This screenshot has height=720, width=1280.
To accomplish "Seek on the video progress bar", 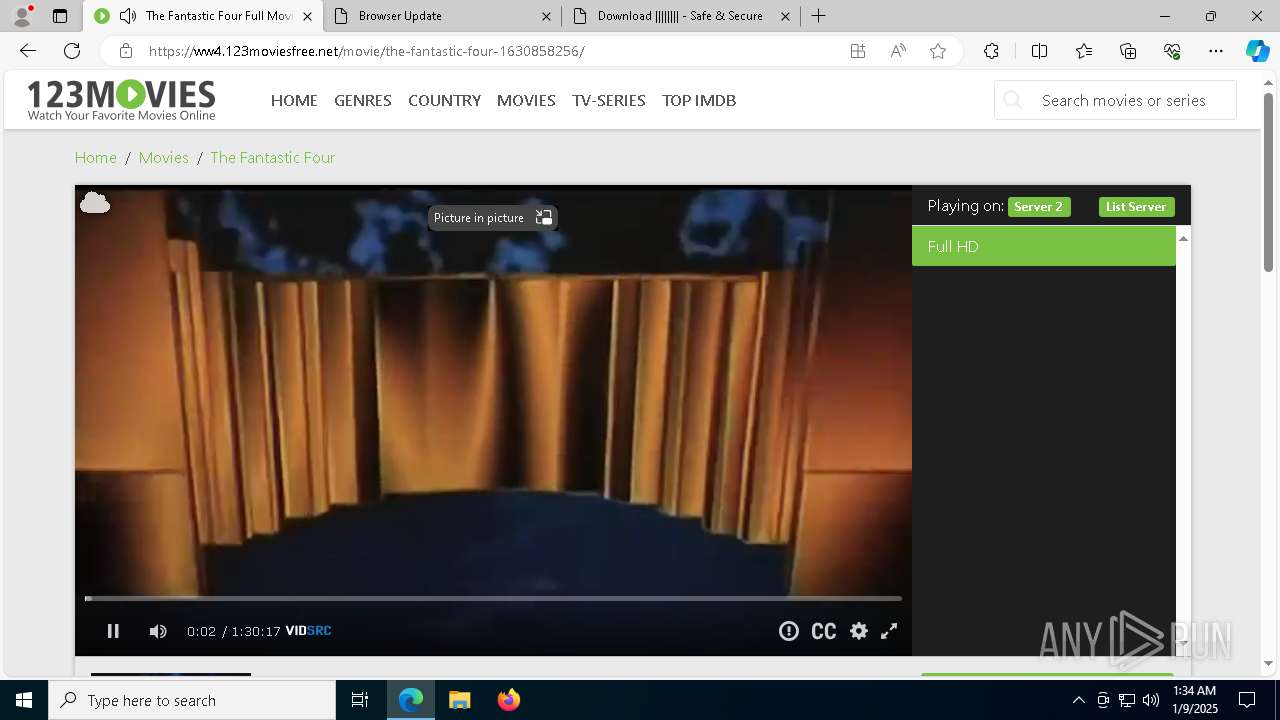I will click(493, 599).
